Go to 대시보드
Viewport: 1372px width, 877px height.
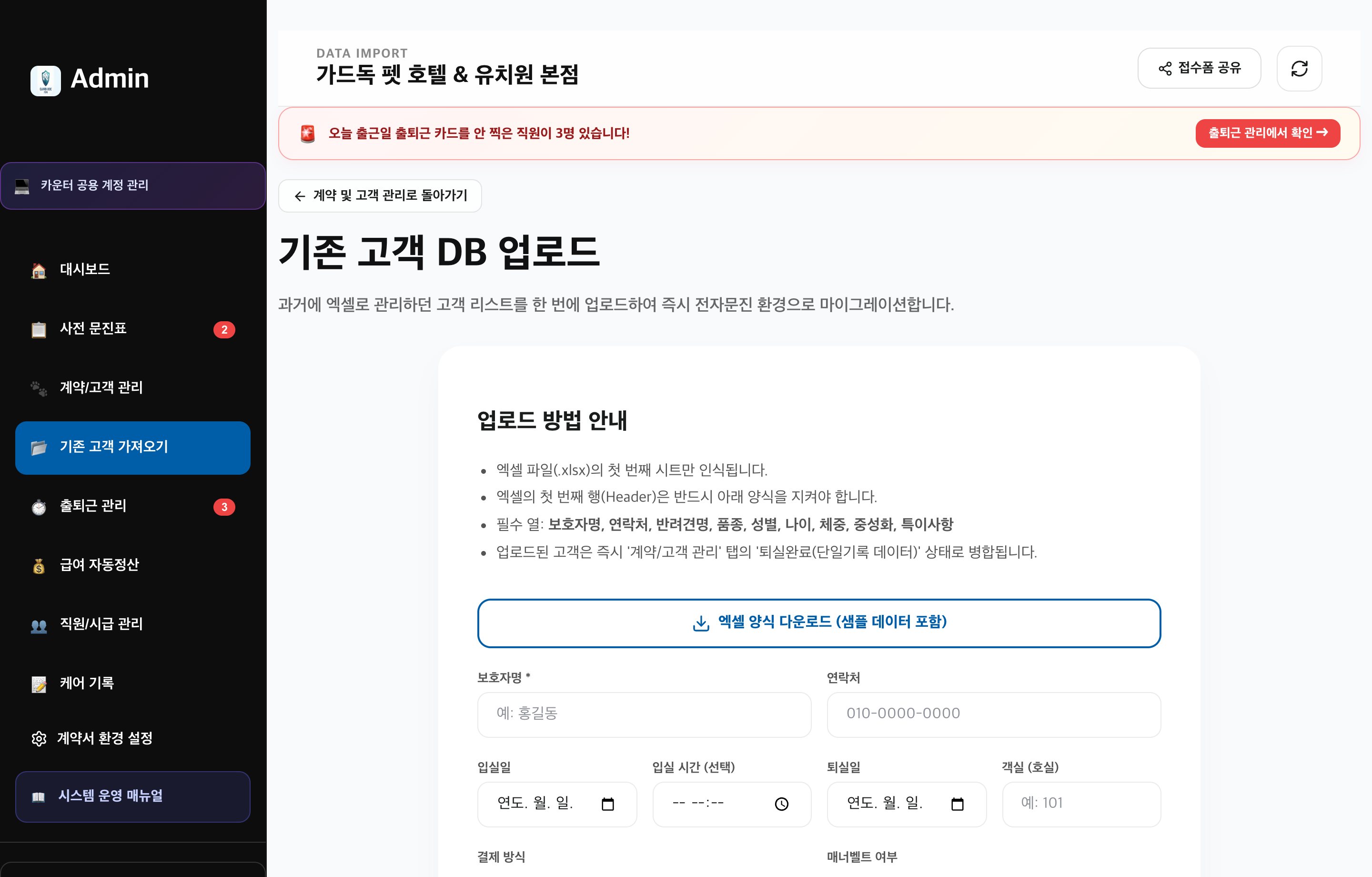(x=133, y=269)
